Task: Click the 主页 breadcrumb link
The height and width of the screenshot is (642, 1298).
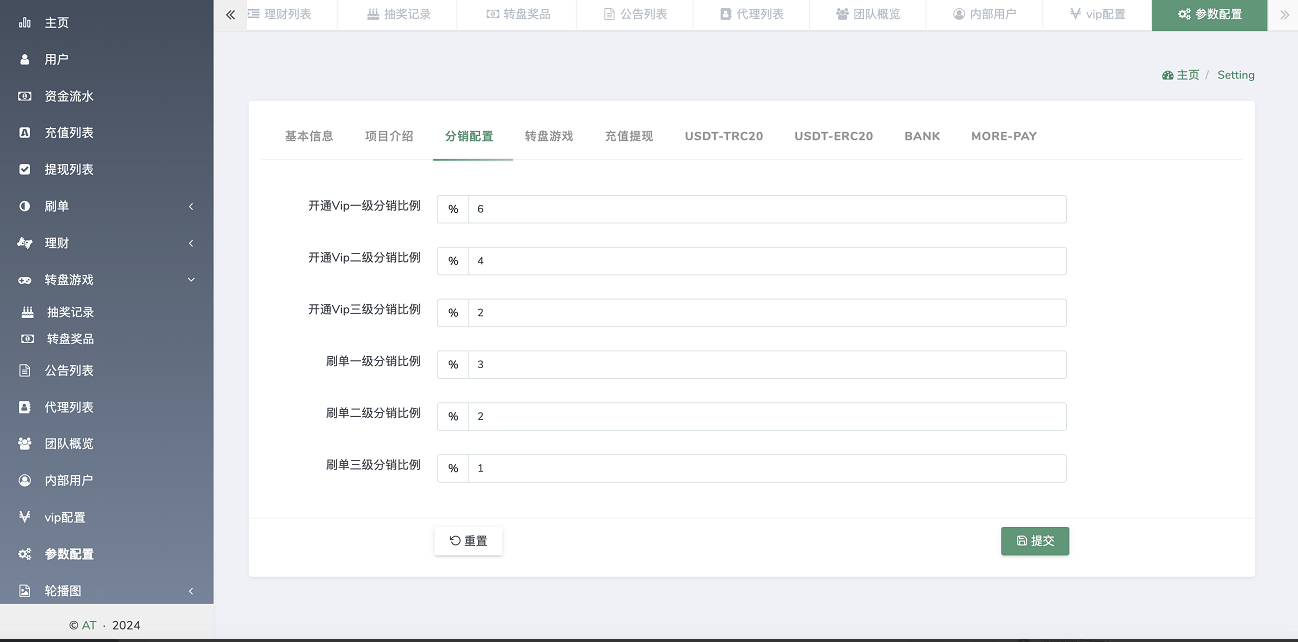Action: pyautogui.click(x=1187, y=75)
